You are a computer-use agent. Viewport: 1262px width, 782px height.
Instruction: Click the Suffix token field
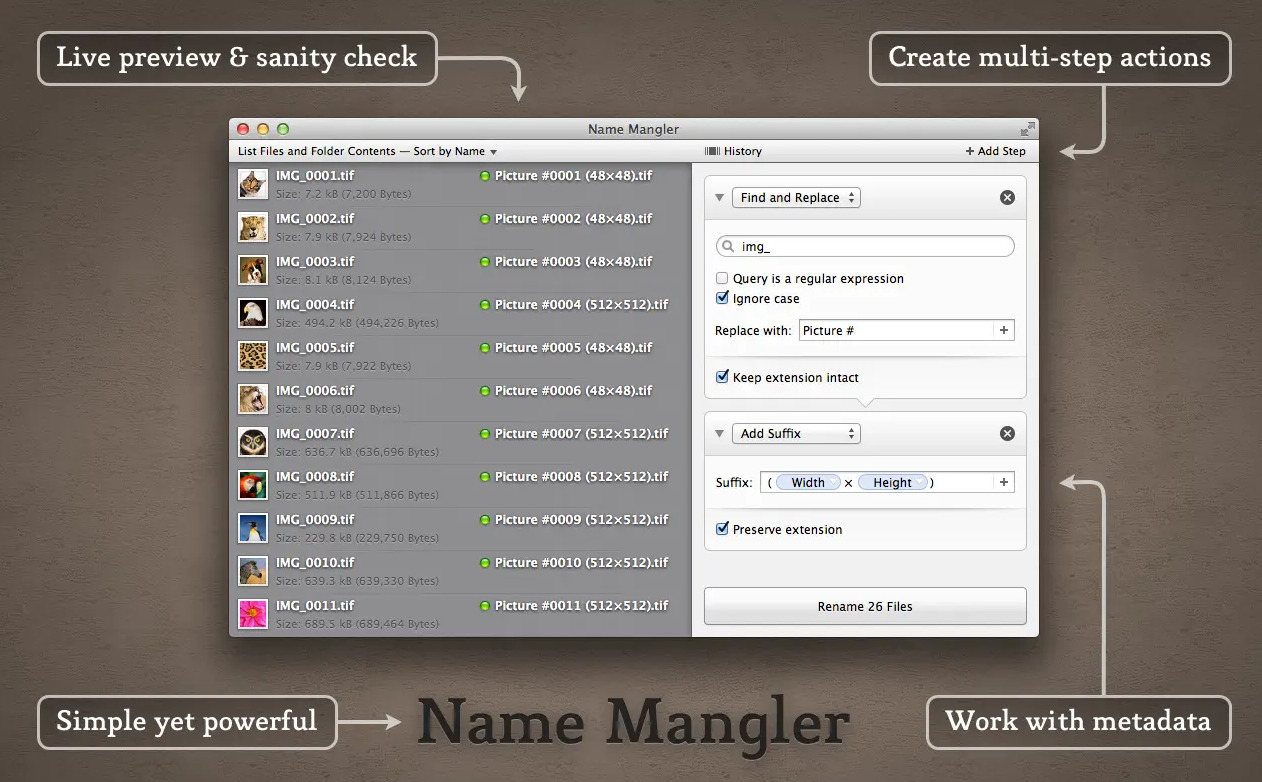(x=877, y=482)
